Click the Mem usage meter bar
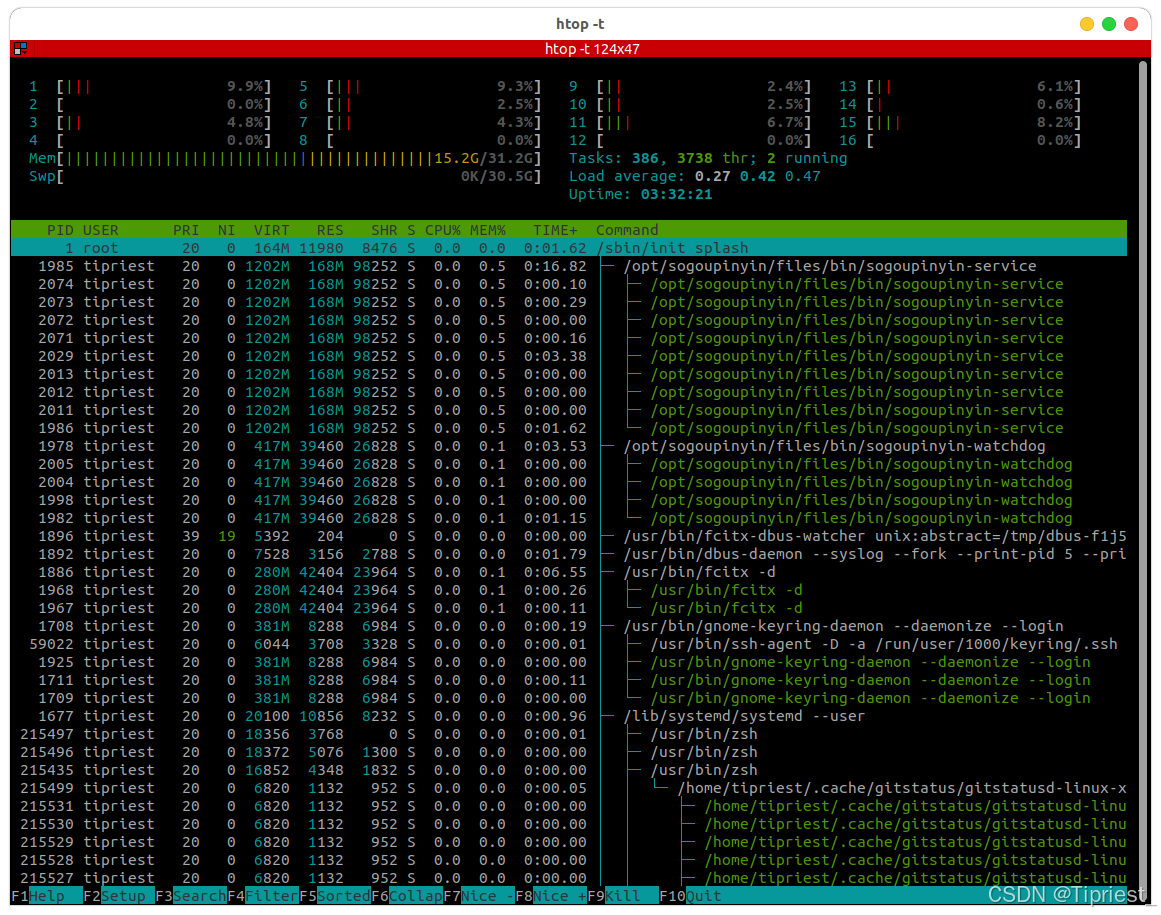 pos(285,158)
